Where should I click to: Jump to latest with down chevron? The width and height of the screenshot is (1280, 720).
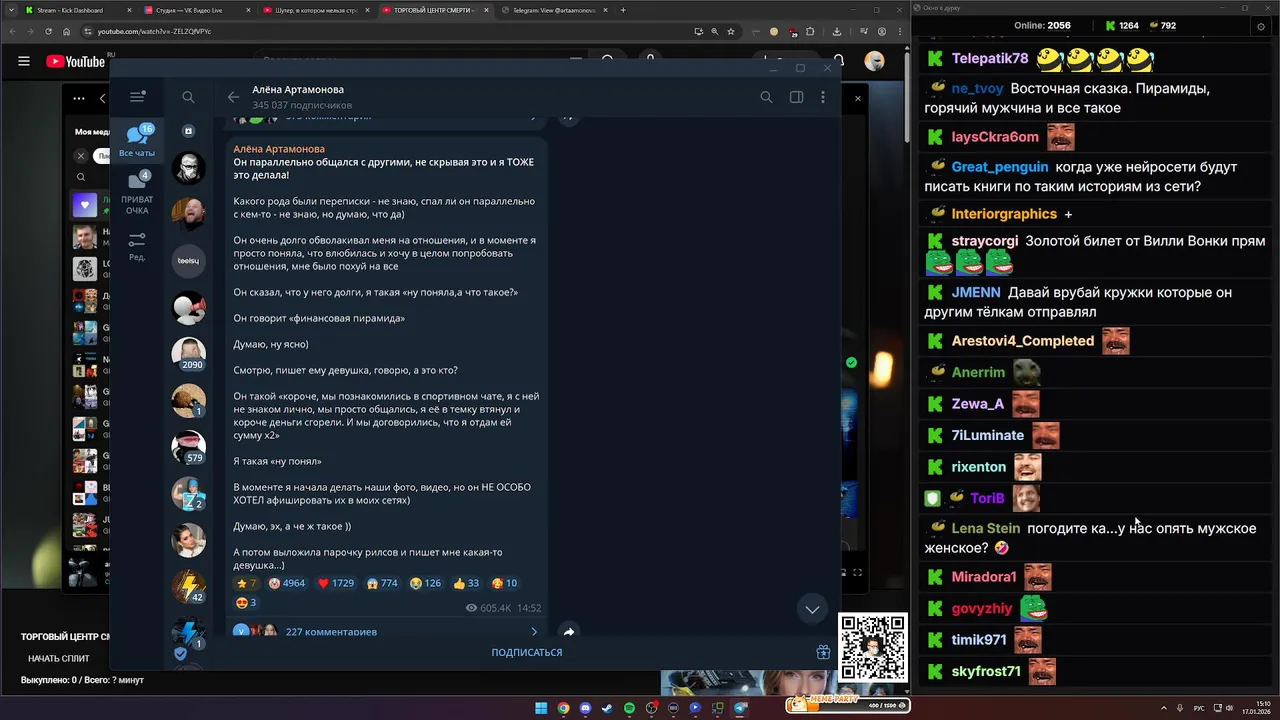812,609
